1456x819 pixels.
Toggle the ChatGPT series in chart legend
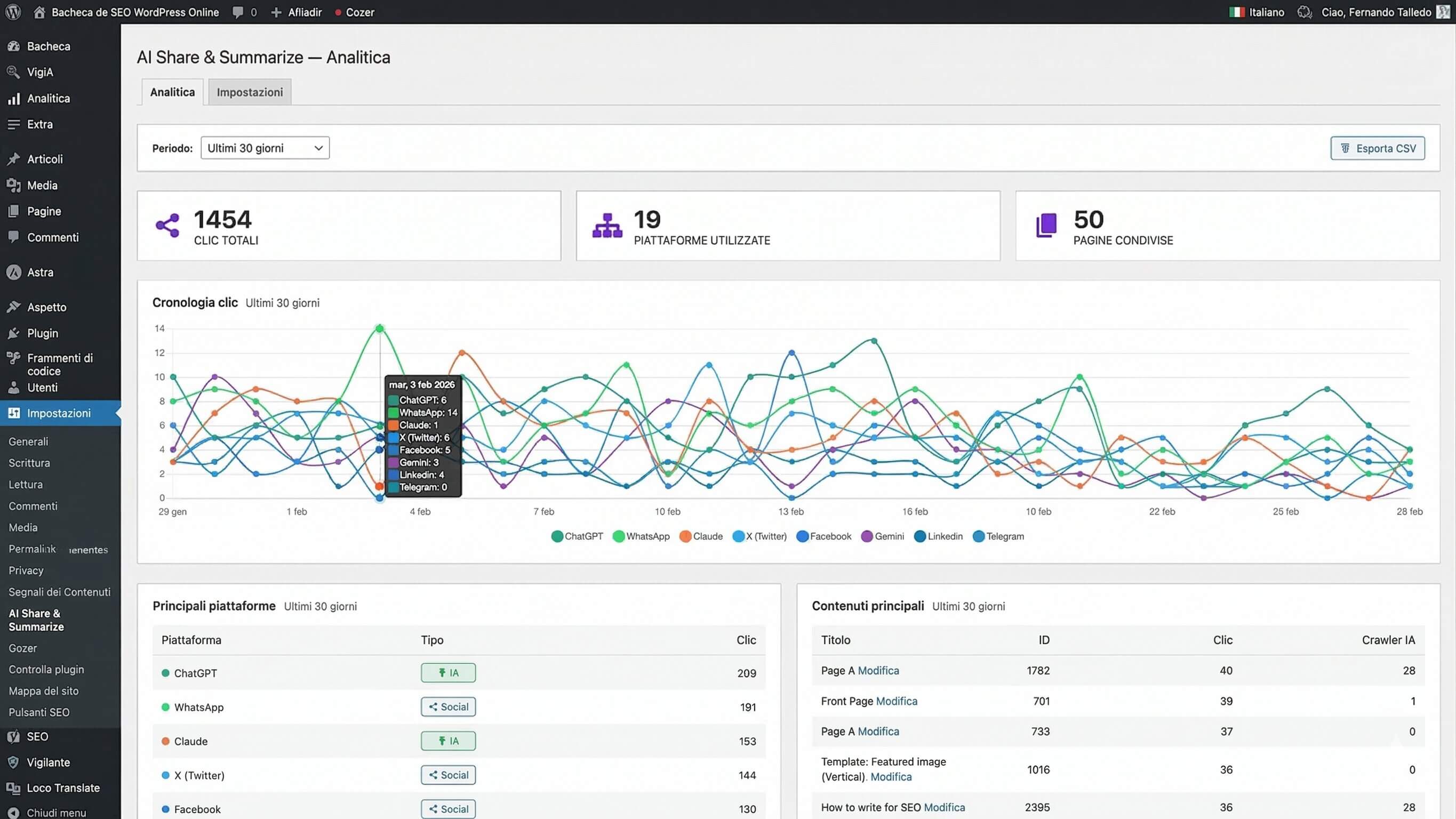(x=577, y=536)
